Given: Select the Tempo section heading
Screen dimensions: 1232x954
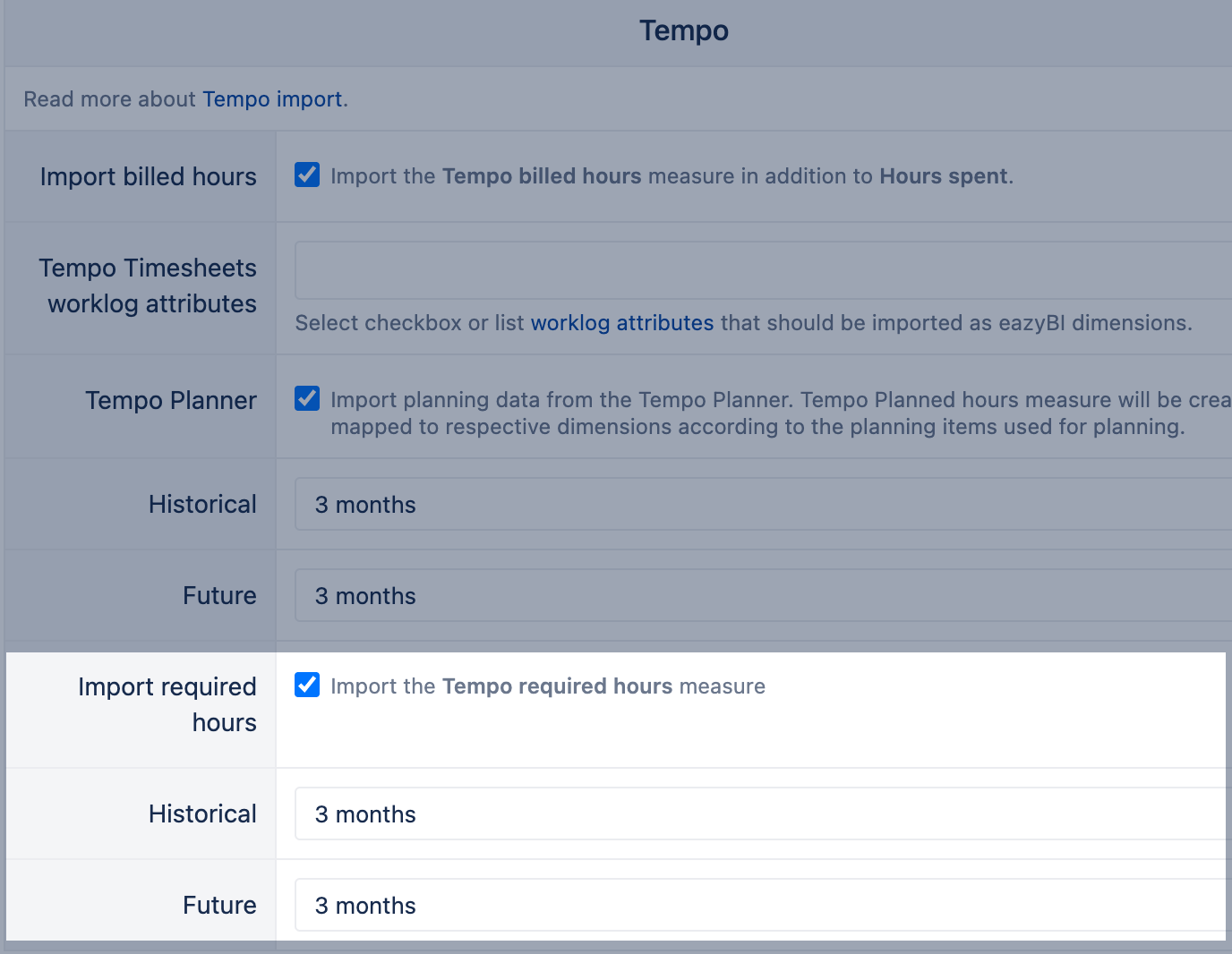Looking at the screenshot, I should pyautogui.click(x=683, y=31).
